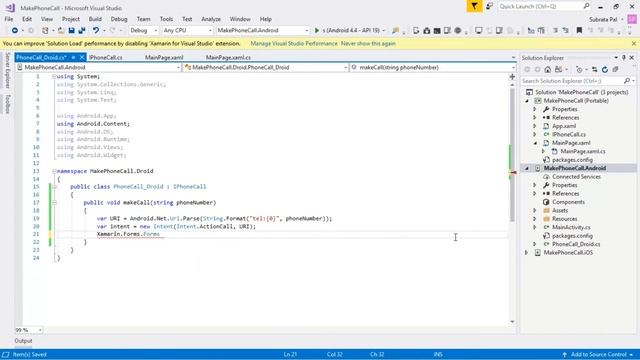This screenshot has width=640, height=360.
Task: Expand the Assets folder node
Action: click(535, 211)
